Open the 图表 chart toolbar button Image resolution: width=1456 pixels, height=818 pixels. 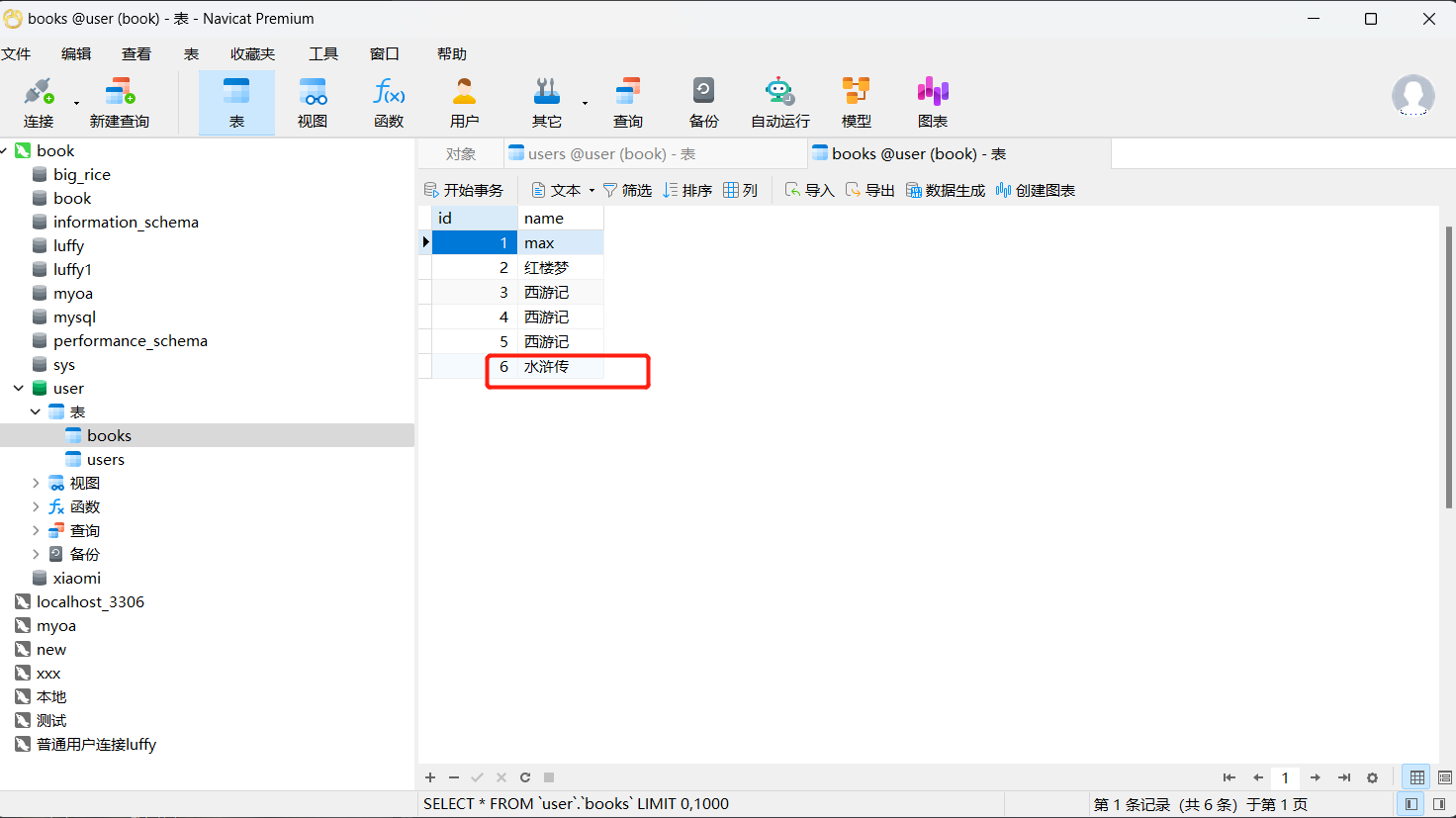933,103
